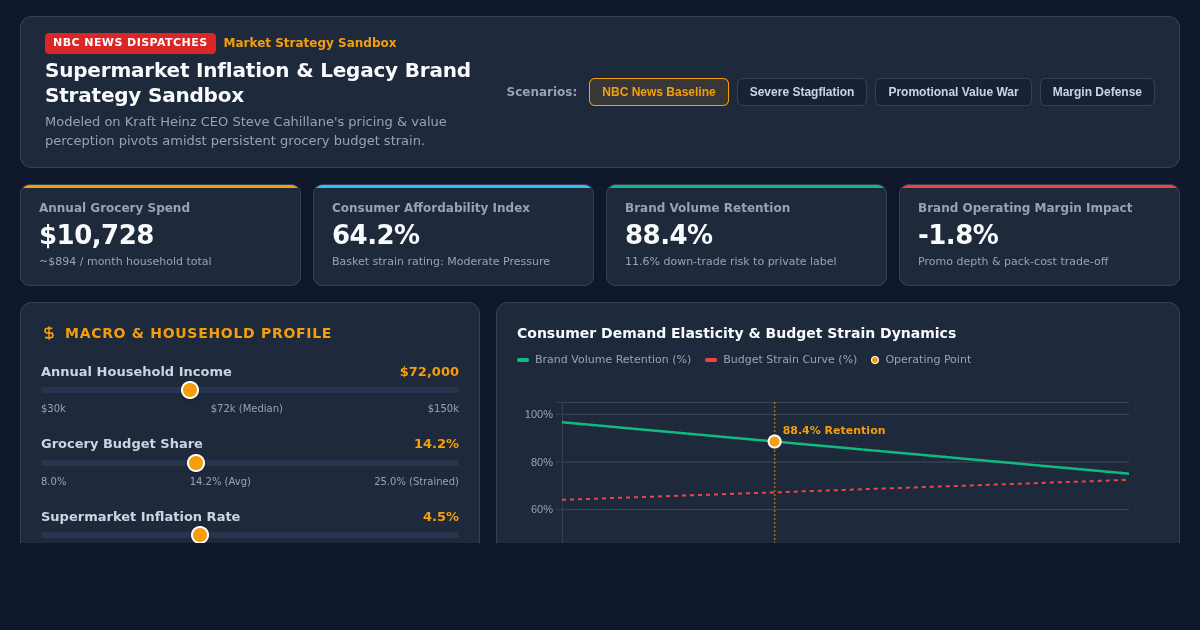This screenshot has width=1200, height=630.
Task: Click the dollar icon beside Macro & Household Profile
Action: (48, 333)
